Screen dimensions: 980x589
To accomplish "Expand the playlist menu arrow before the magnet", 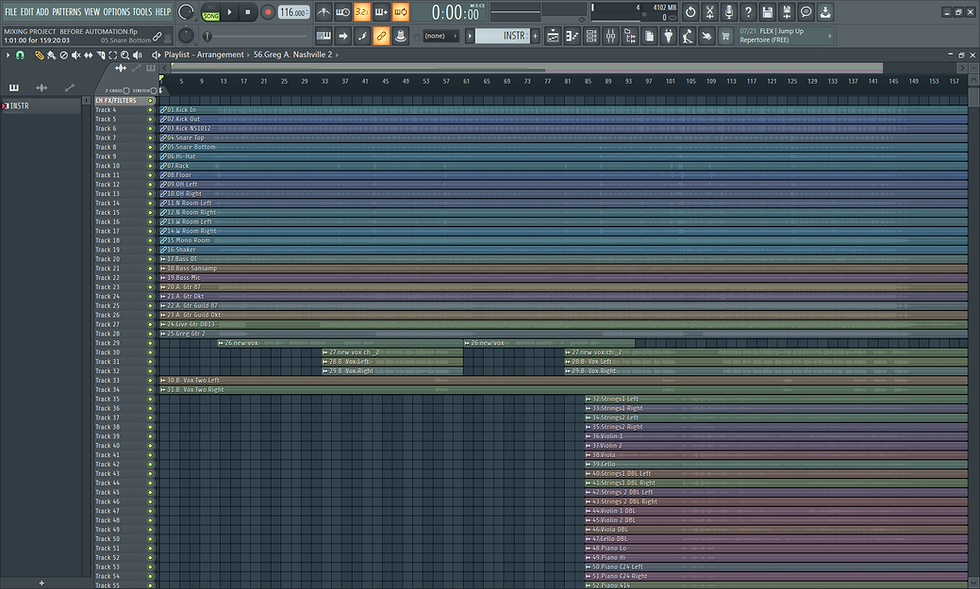I will (x=6, y=54).
